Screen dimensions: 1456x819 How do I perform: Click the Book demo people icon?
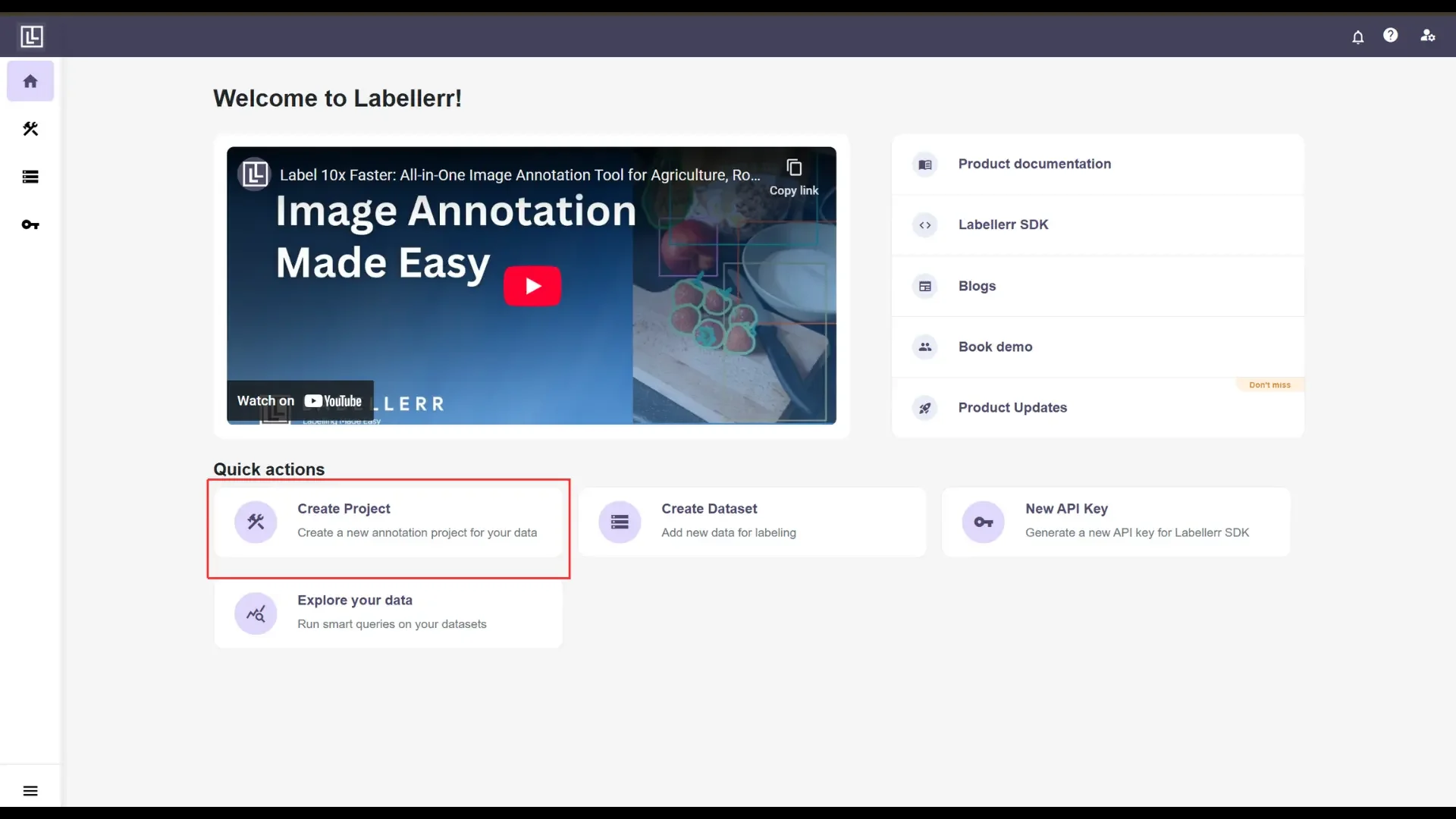point(925,347)
